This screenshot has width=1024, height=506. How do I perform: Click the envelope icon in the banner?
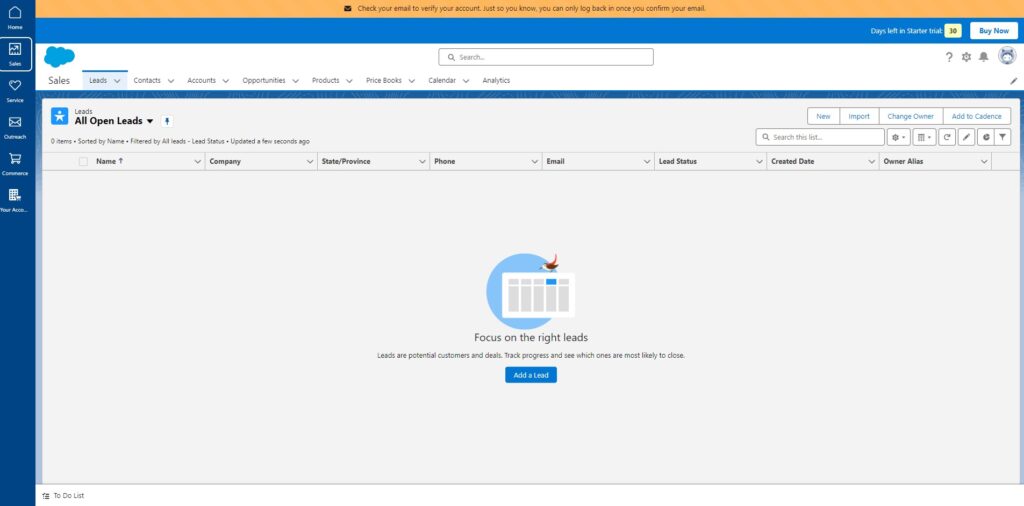pos(348,8)
